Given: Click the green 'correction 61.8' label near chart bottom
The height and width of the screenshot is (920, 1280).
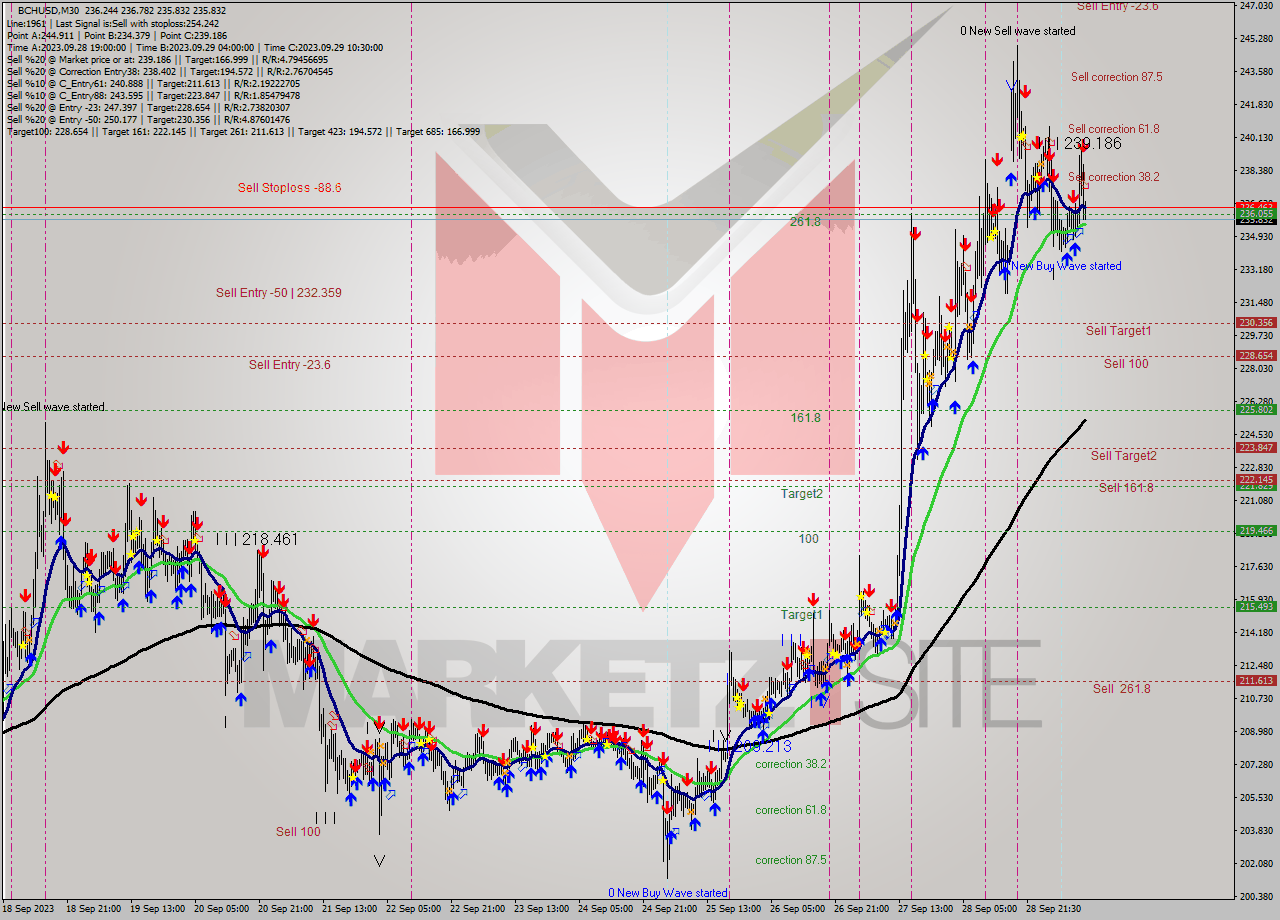Looking at the screenshot, I should tap(790, 810).
